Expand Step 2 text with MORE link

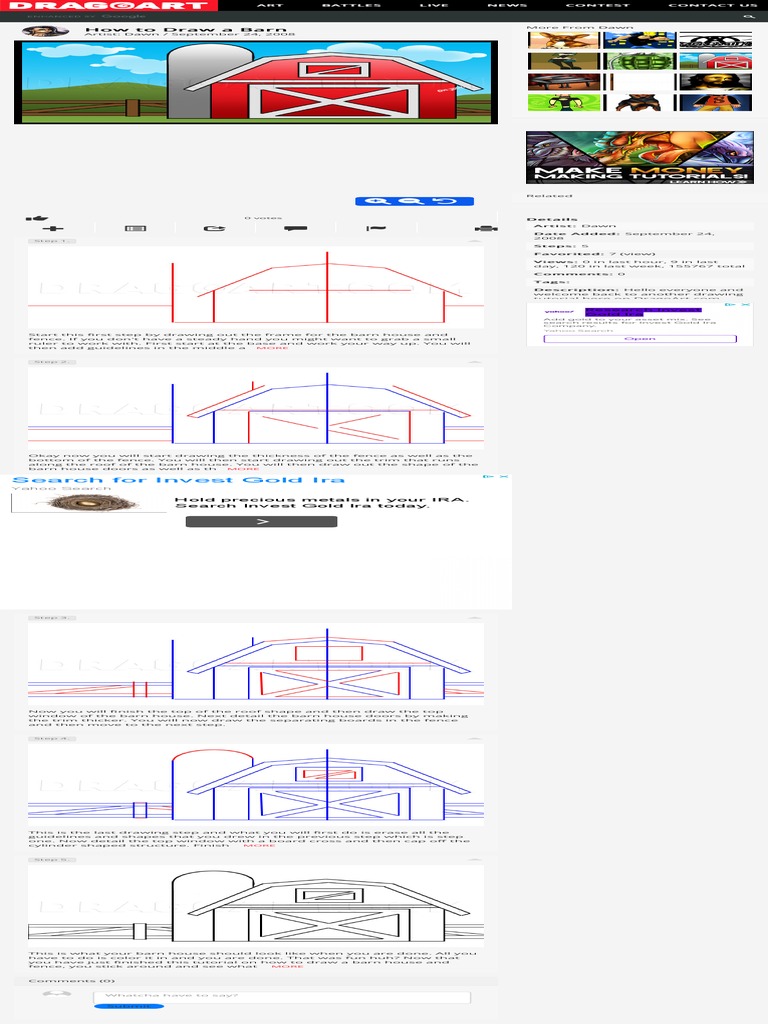[x=244, y=469]
